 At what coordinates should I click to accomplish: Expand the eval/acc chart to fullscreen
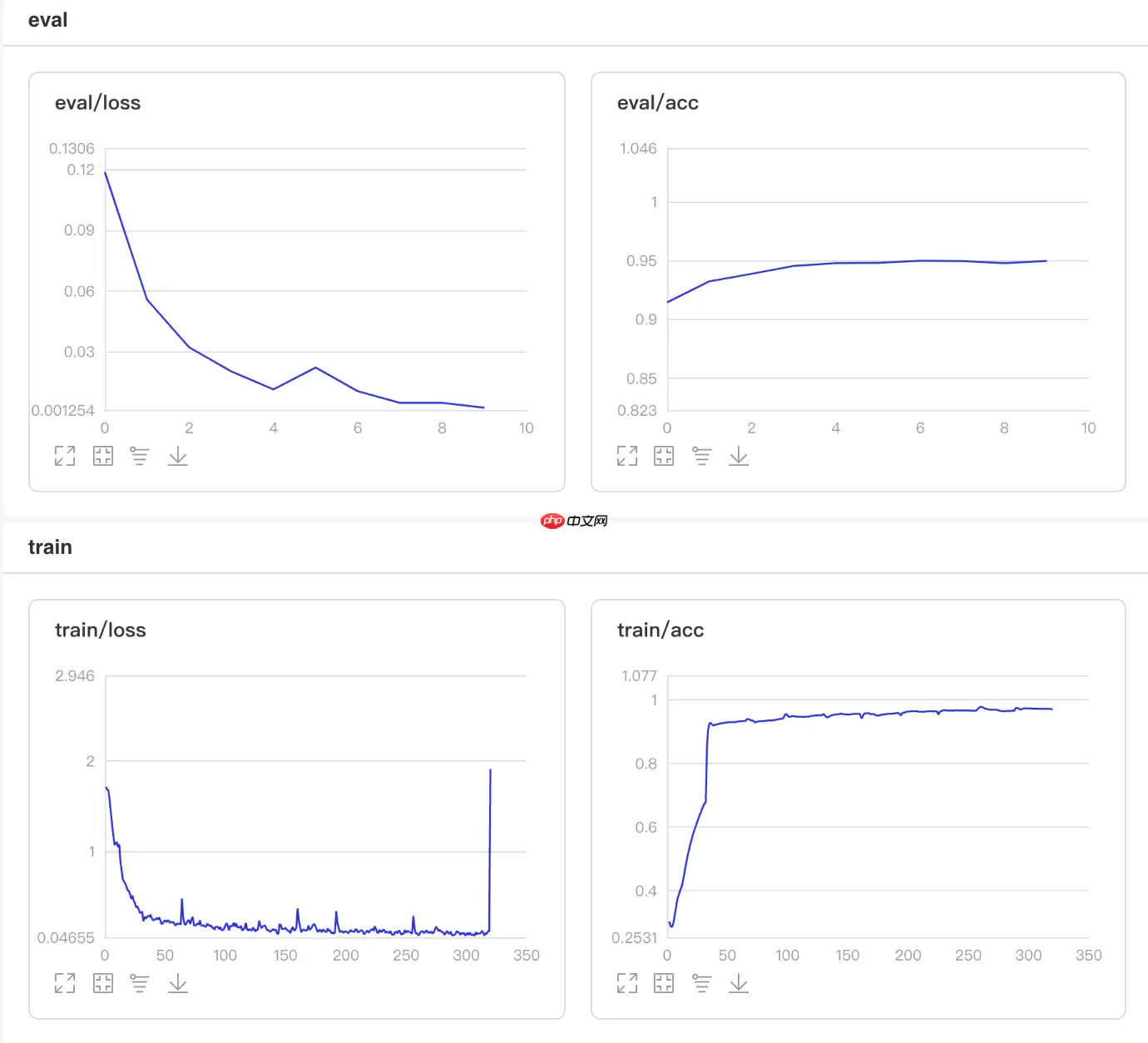click(x=627, y=456)
